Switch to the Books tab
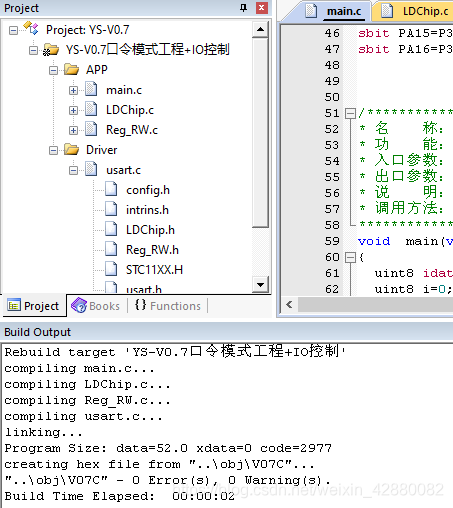 [96, 306]
